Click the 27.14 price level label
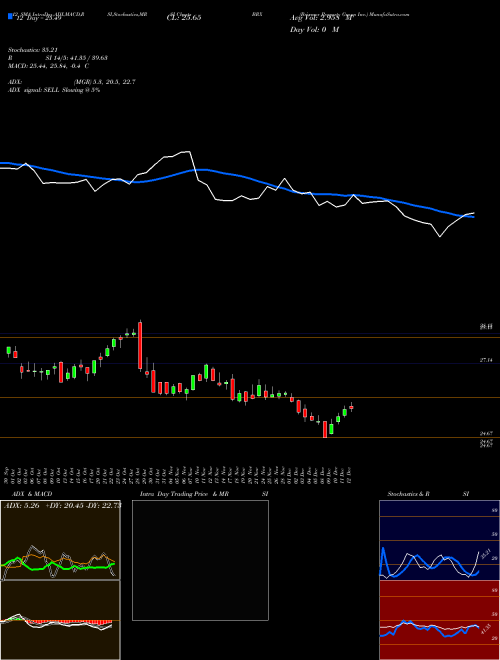This screenshot has width=500, height=660. 486,360
